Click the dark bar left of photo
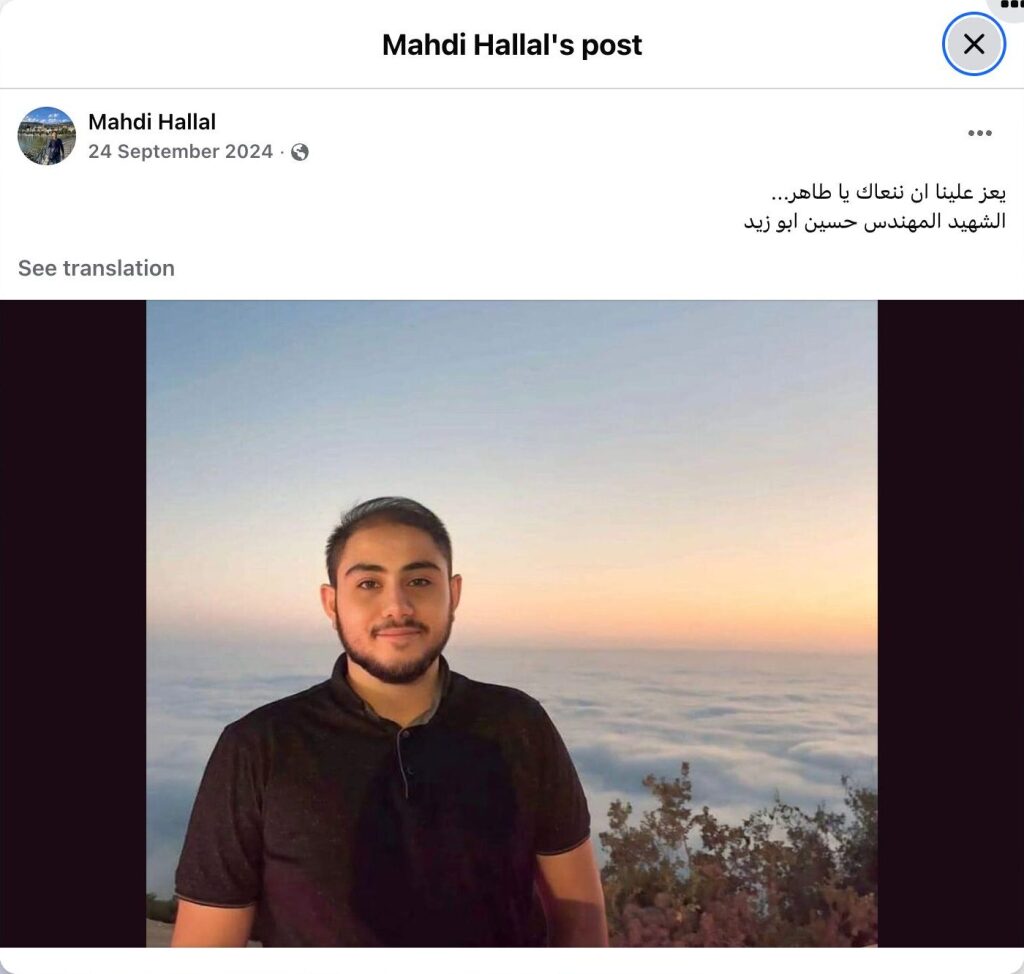 (x=73, y=623)
